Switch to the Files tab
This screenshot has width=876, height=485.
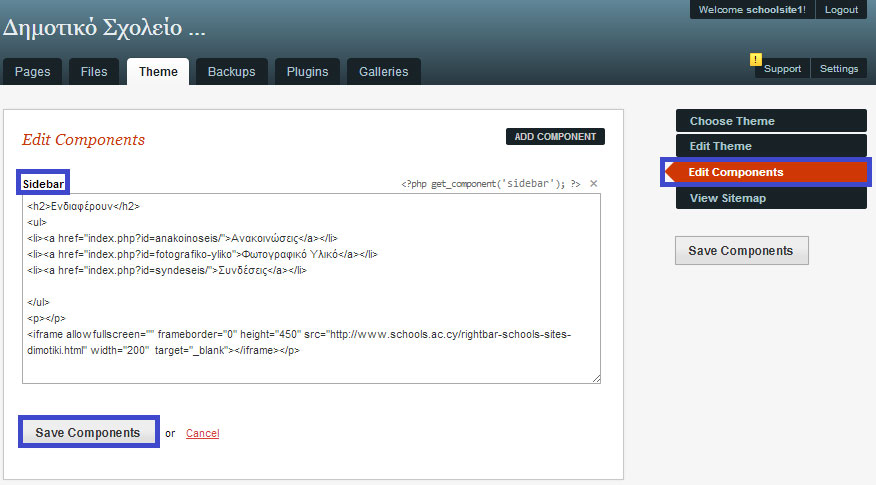tap(94, 72)
